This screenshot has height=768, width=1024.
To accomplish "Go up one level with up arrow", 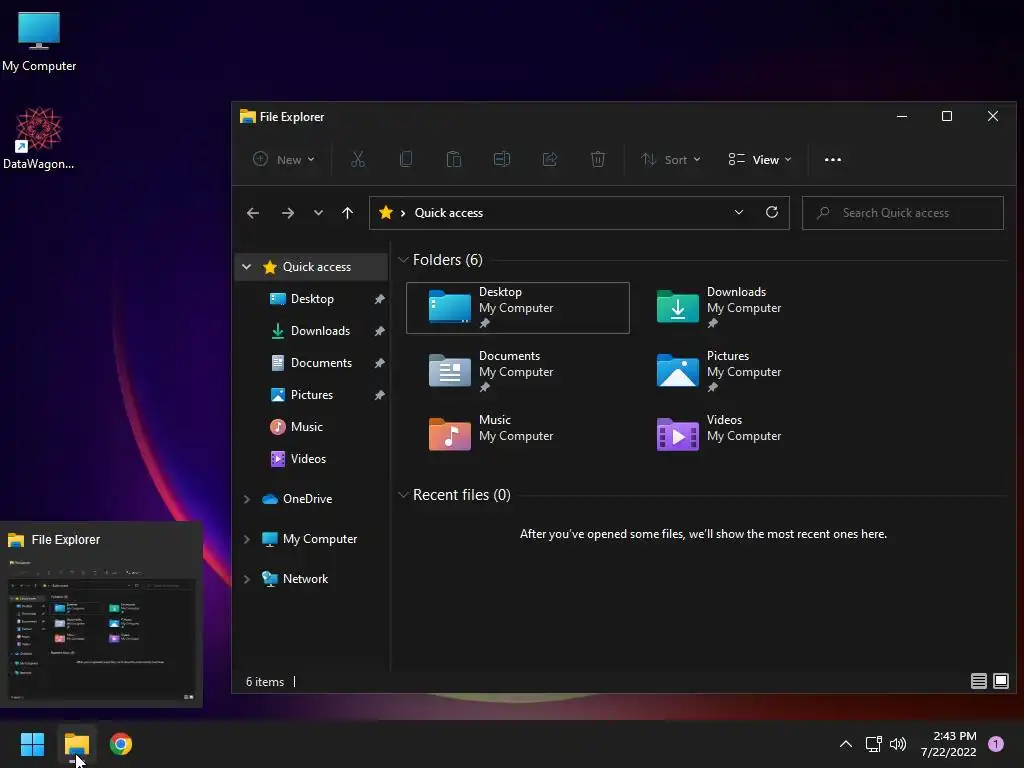I will (347, 213).
